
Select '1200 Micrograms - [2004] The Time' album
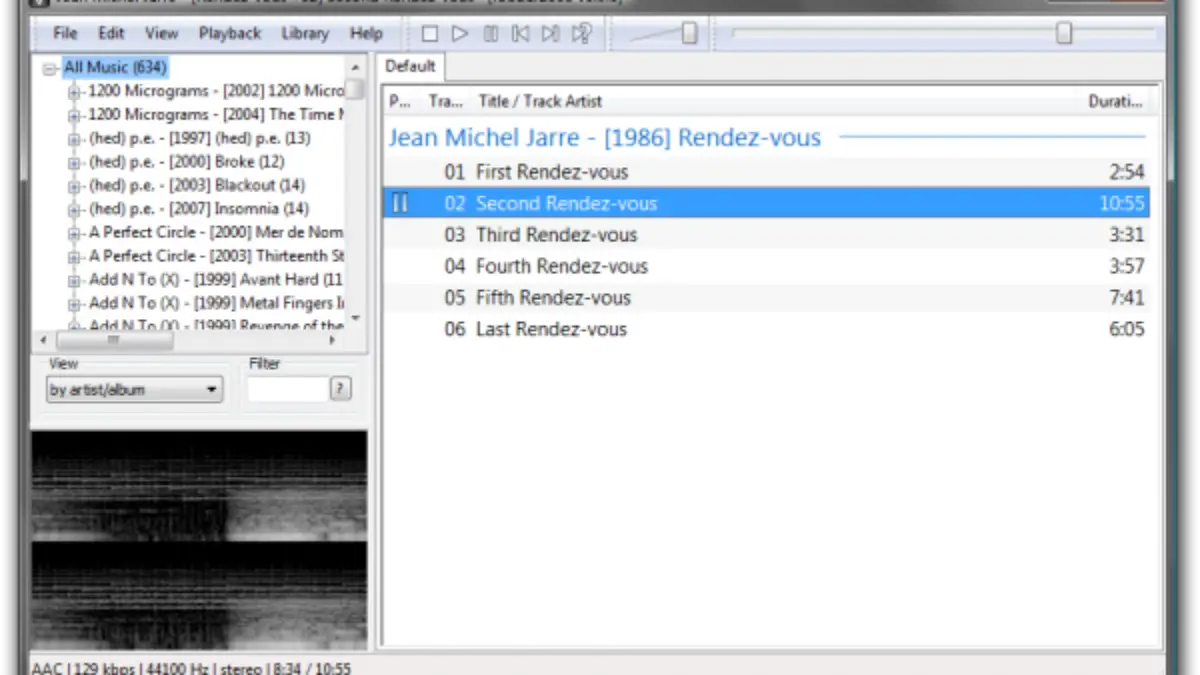216,115
